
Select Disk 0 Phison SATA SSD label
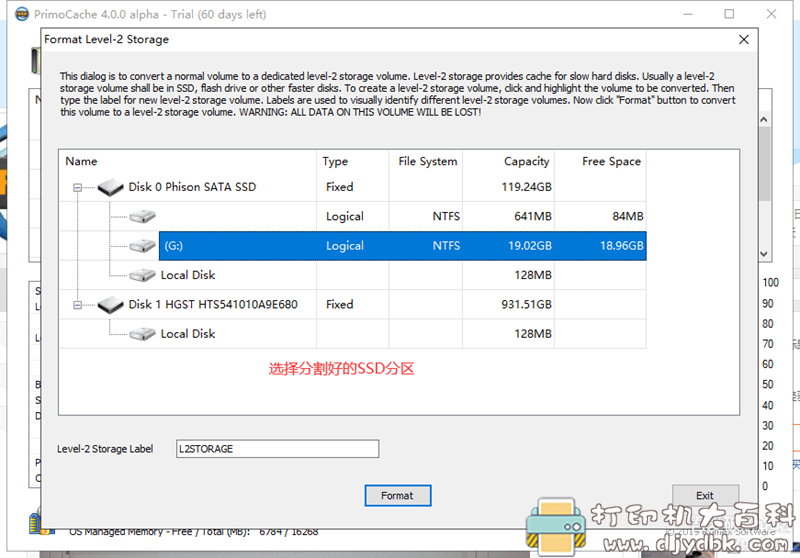click(192, 187)
